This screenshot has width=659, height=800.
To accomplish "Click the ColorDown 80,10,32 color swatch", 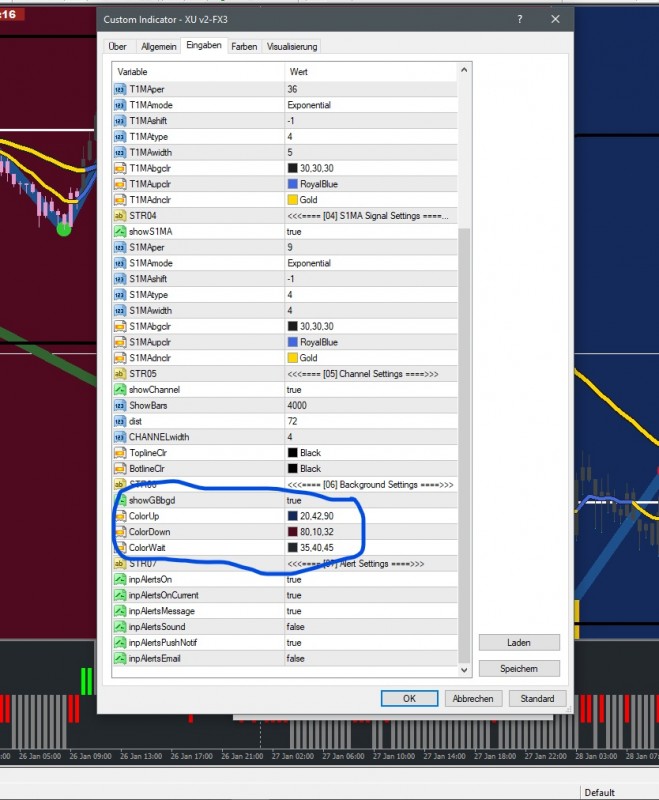I will tap(292, 532).
